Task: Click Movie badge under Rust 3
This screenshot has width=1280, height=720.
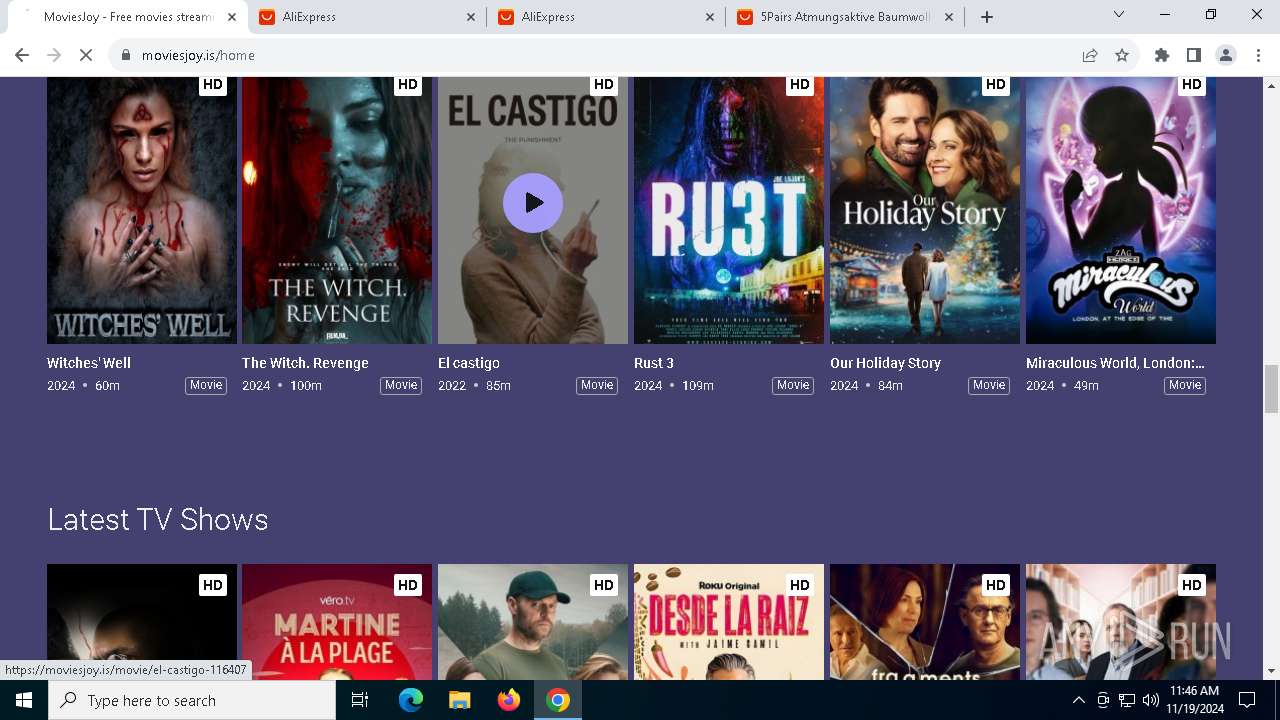Action: click(x=793, y=385)
